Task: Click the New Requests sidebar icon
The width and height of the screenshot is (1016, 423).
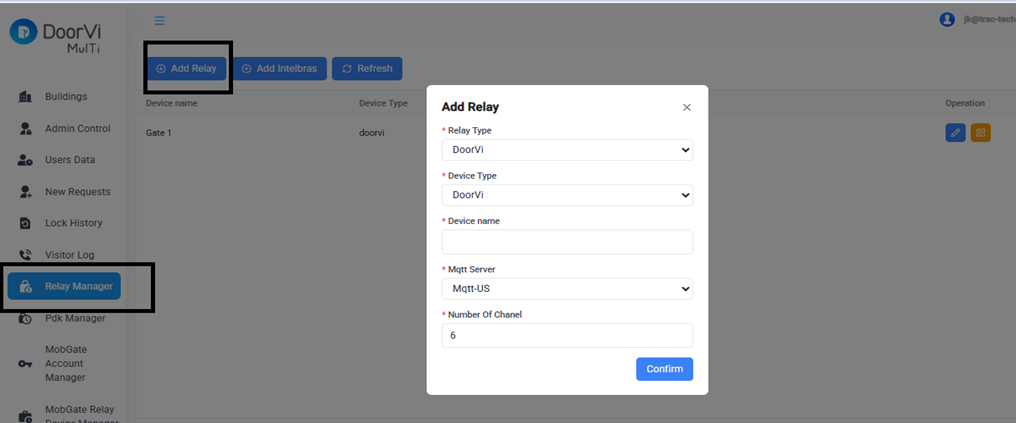Action: point(25,192)
